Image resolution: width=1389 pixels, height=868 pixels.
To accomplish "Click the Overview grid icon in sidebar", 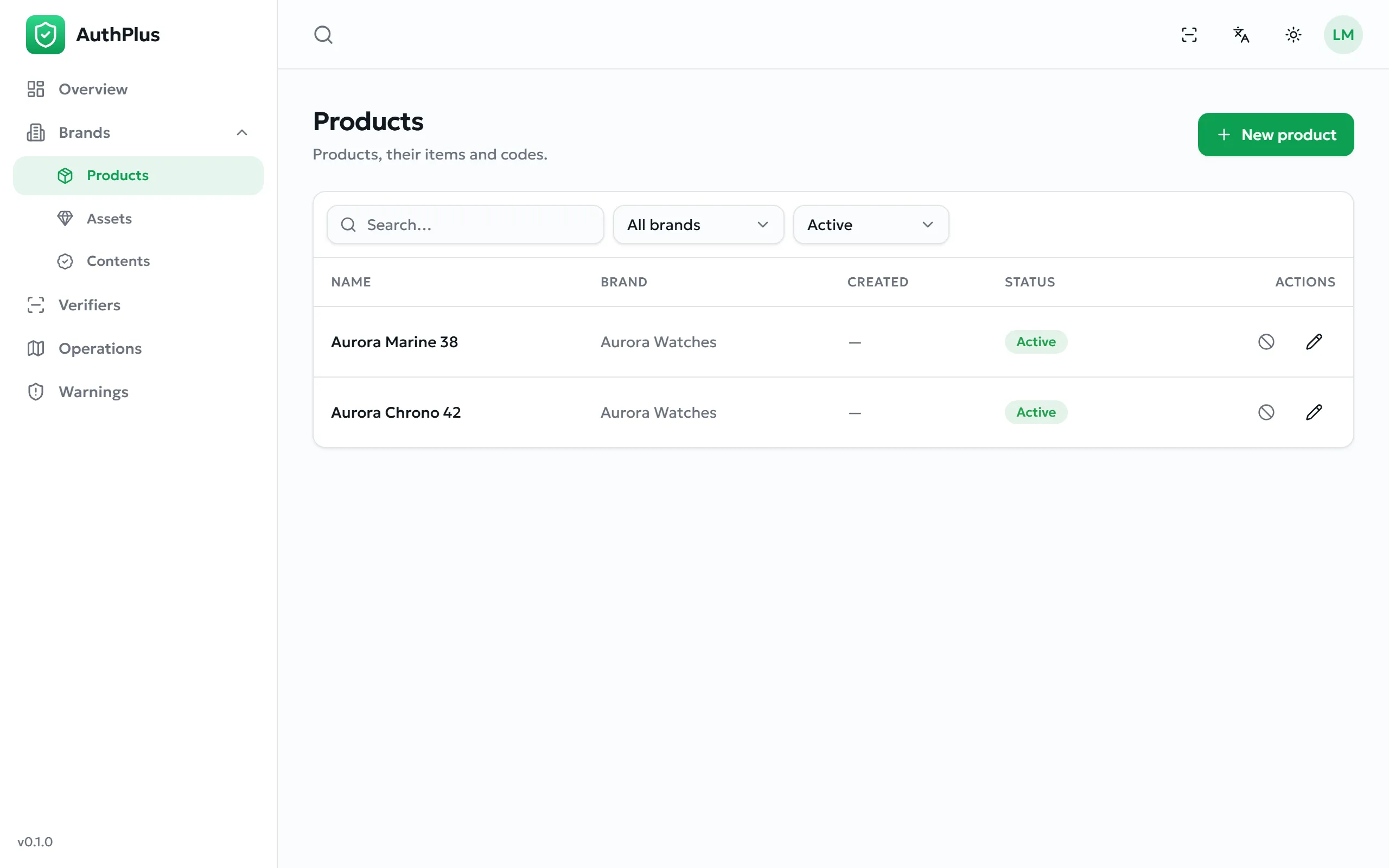I will coord(36,89).
